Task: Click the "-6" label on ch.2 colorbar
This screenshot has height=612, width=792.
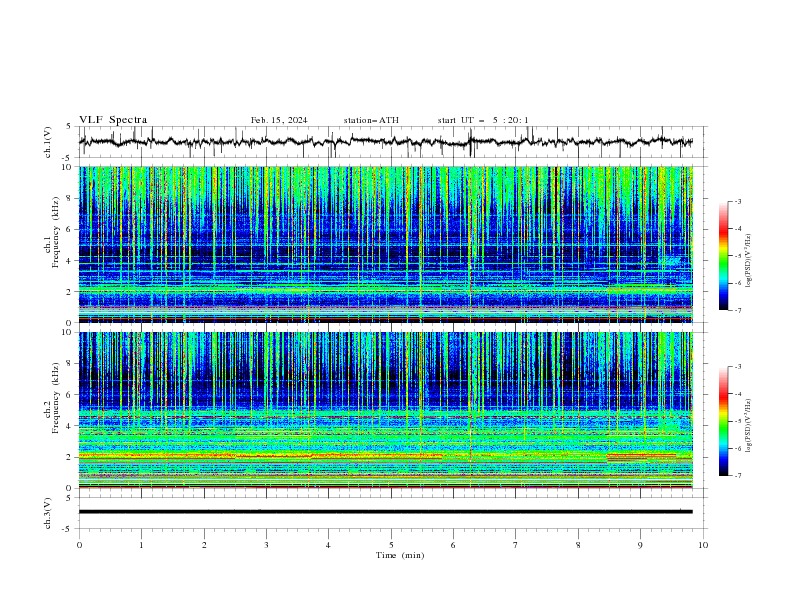Action: 738,448
